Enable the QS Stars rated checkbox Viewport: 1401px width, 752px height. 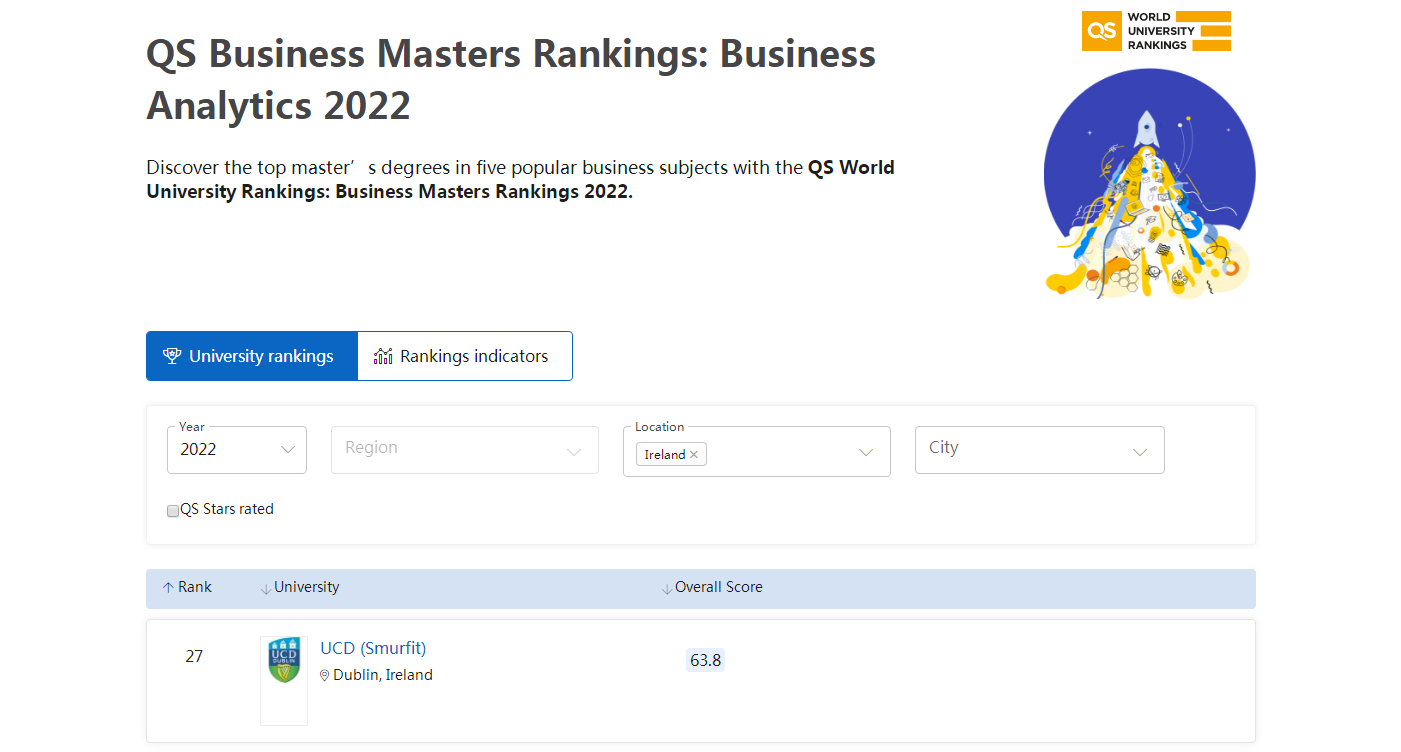coord(173,511)
